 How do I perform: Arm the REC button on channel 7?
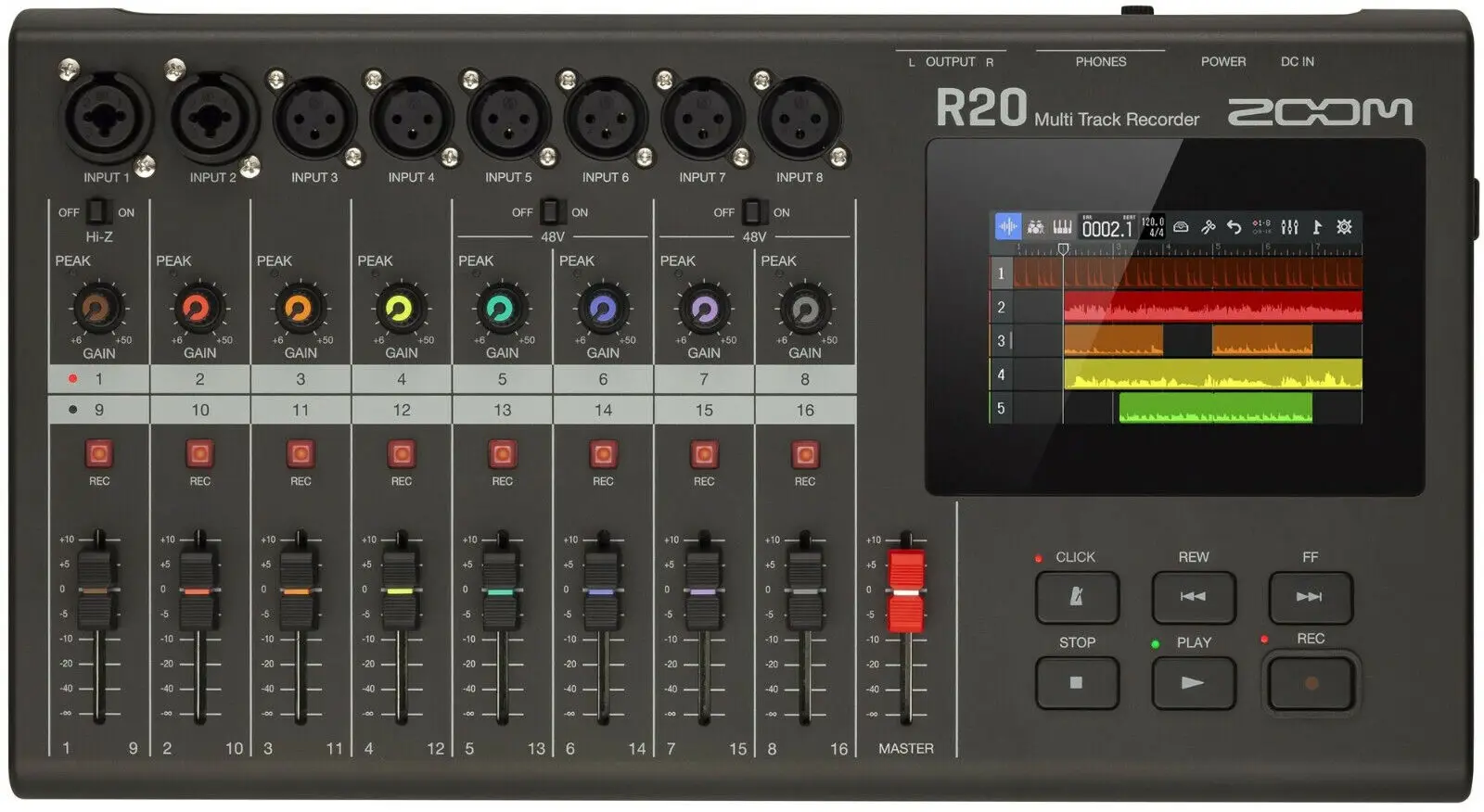[704, 454]
